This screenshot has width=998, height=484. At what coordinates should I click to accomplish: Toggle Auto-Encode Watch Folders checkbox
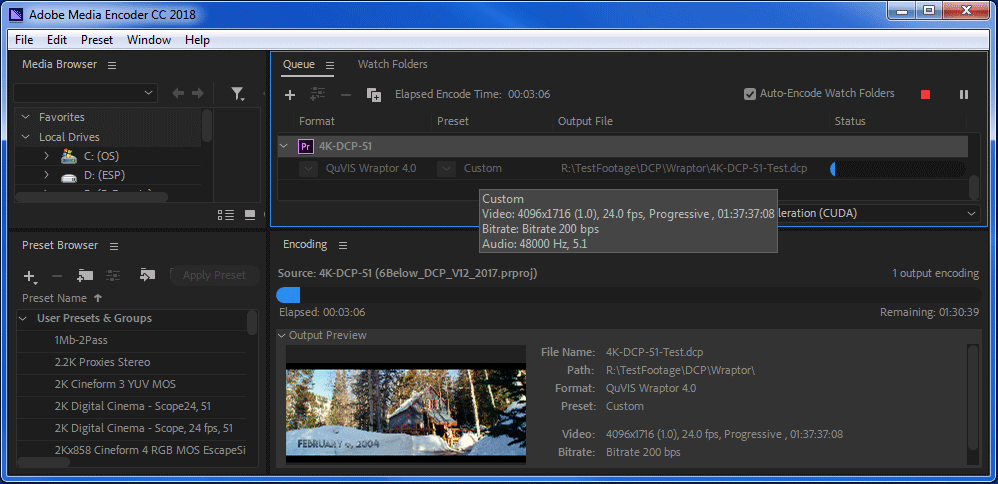pyautogui.click(x=750, y=94)
